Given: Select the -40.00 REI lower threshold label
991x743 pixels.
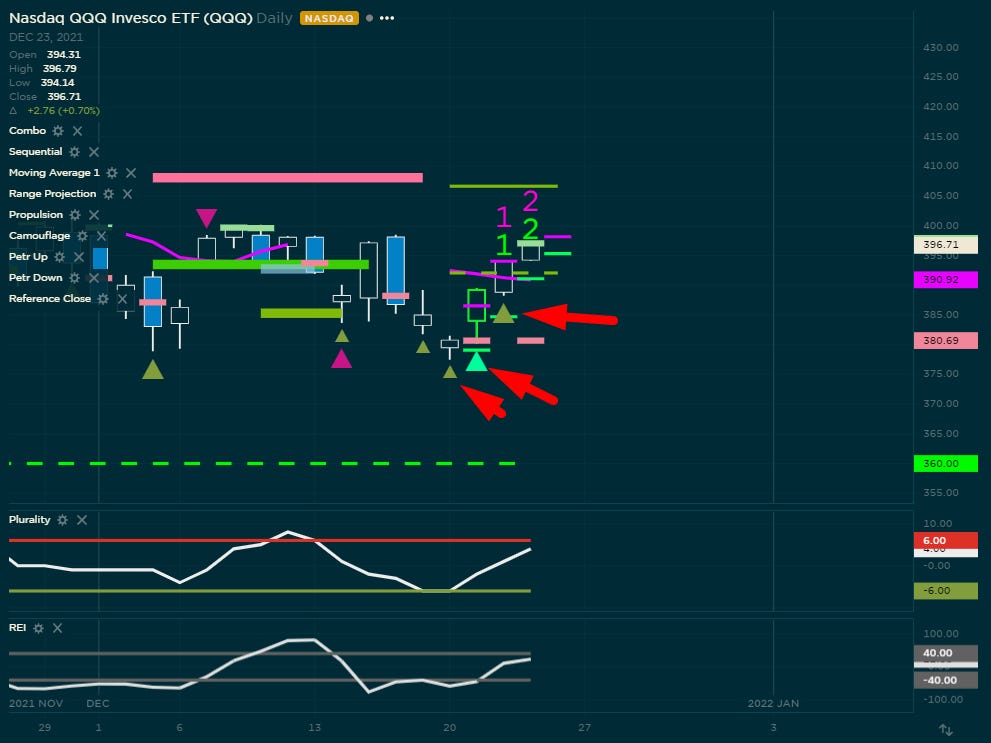Looking at the screenshot, I should (x=945, y=680).
